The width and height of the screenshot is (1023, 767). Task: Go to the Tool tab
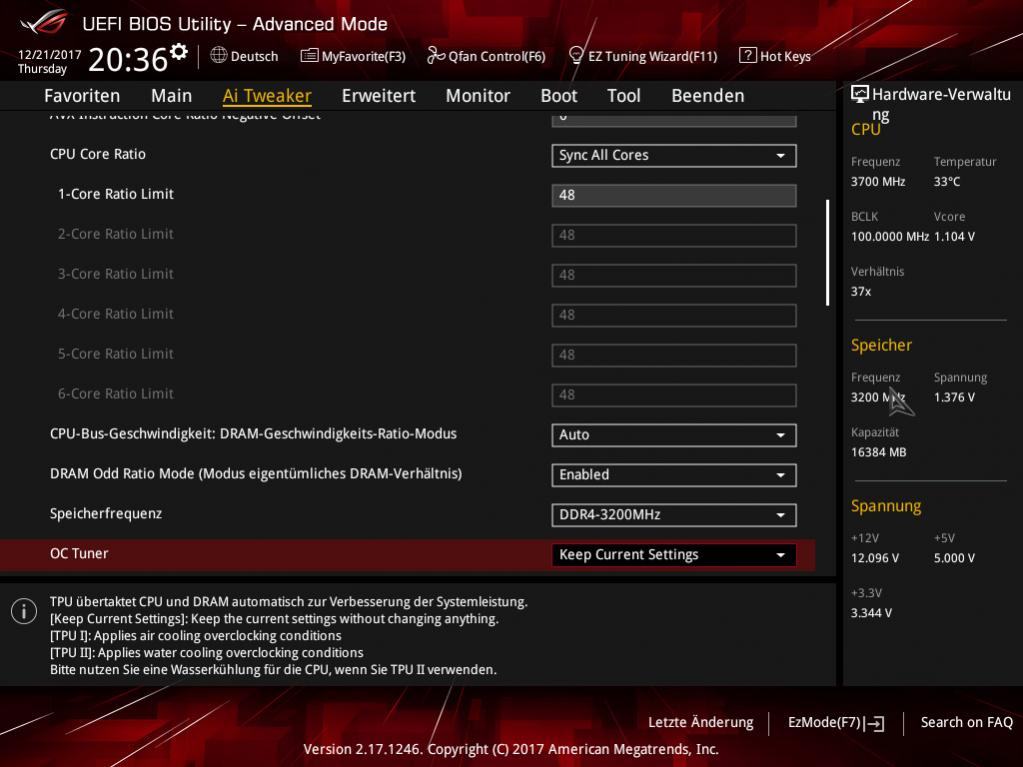click(624, 96)
